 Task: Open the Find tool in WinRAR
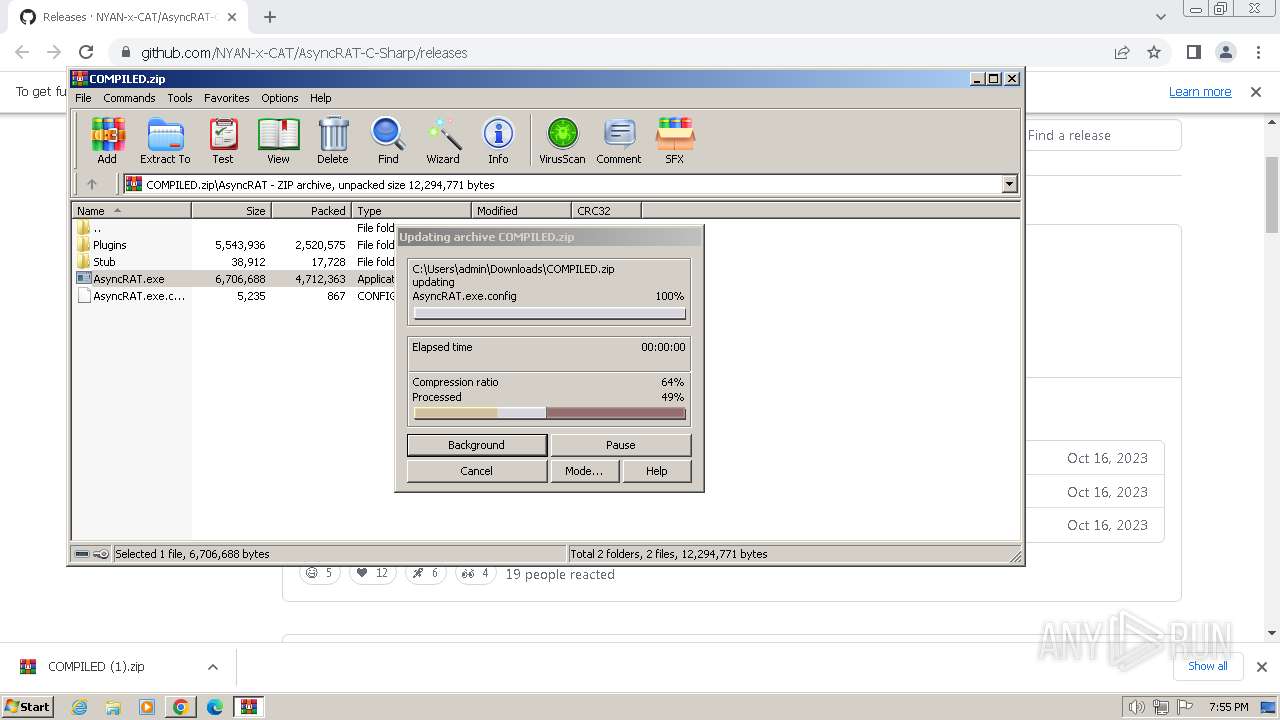[x=388, y=140]
